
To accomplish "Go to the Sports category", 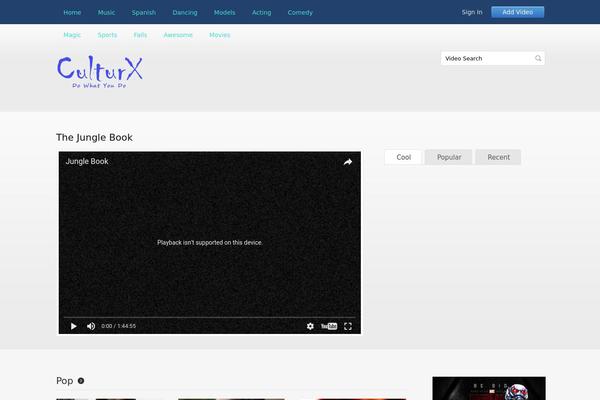I will [x=107, y=35].
